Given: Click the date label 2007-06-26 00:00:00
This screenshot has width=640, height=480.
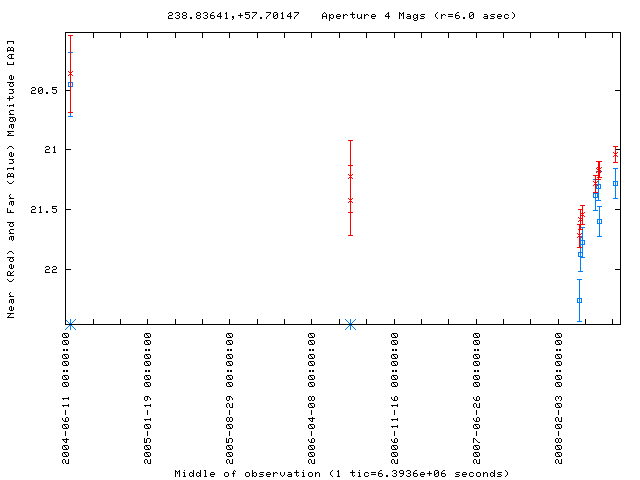Looking at the screenshot, I should point(477,398).
